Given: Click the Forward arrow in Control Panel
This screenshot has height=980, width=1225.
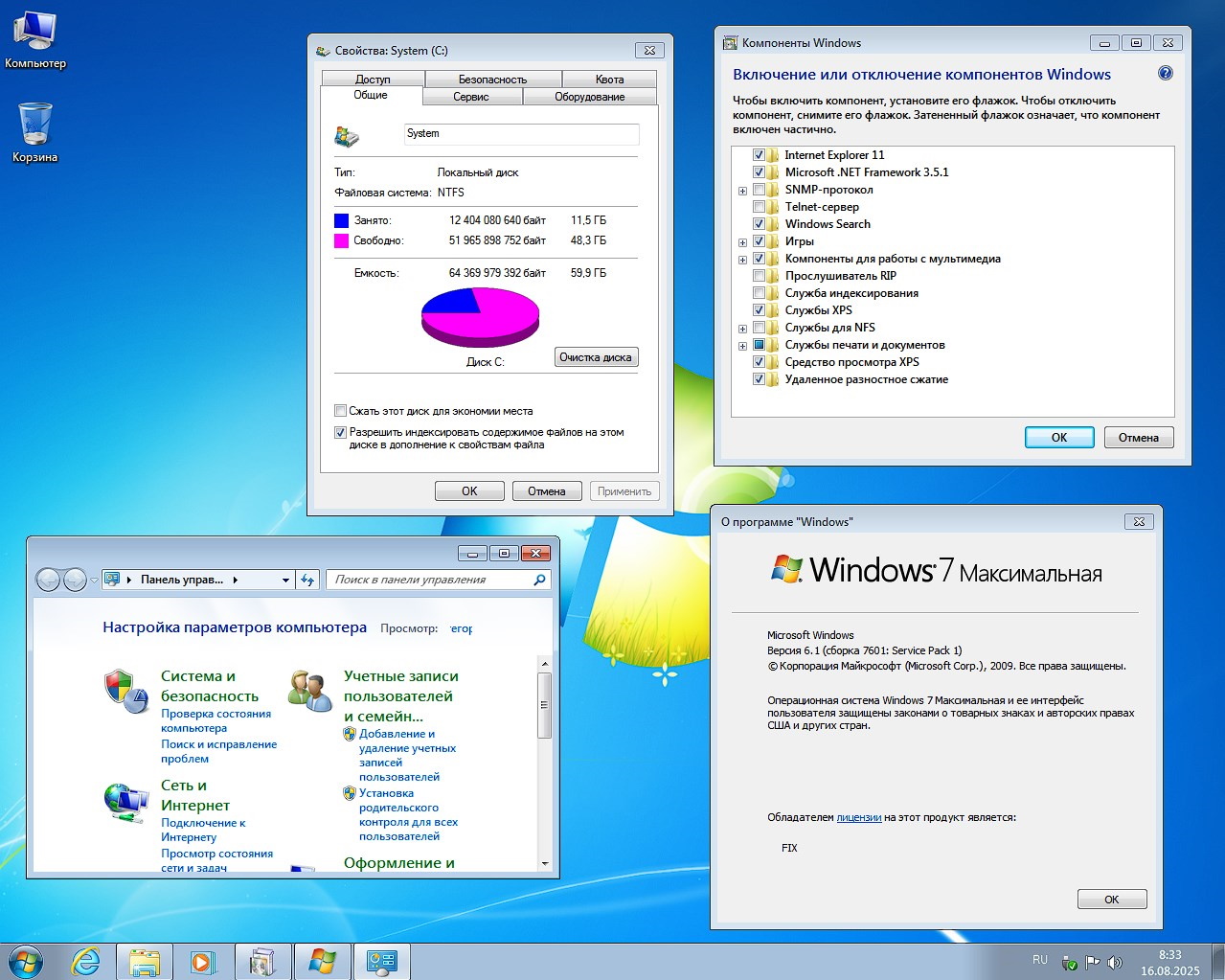Looking at the screenshot, I should (x=75, y=580).
